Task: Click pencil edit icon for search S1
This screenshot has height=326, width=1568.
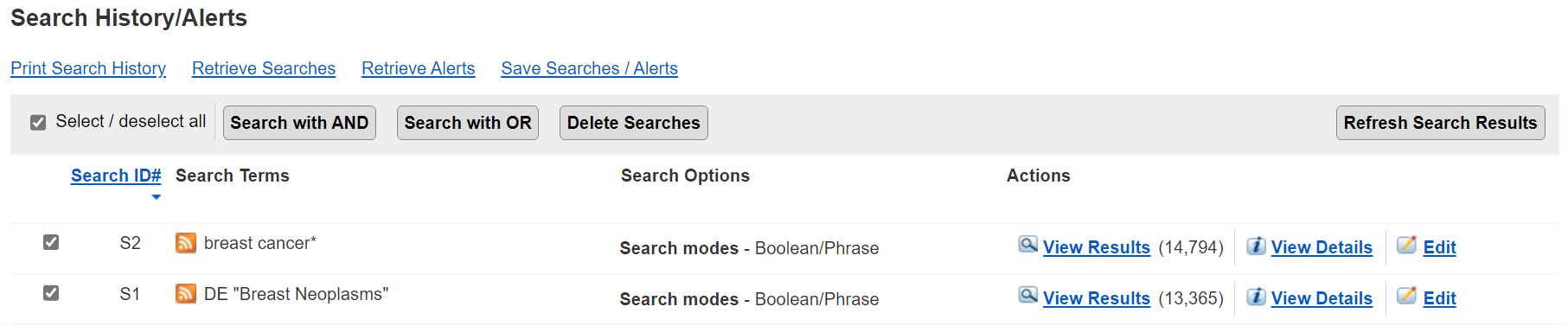Action: point(1407,296)
